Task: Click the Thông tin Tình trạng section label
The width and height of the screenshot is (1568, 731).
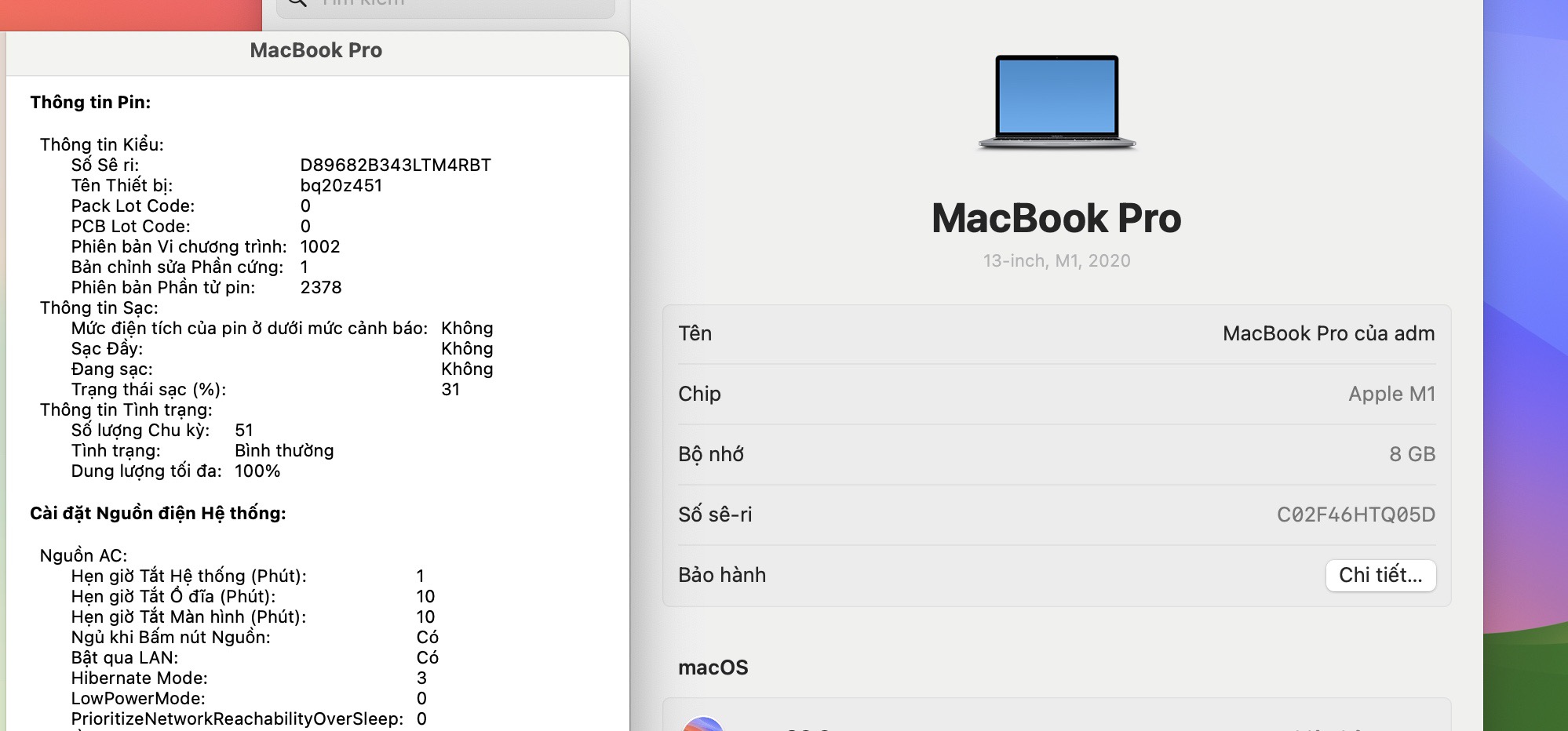Action: [126, 409]
